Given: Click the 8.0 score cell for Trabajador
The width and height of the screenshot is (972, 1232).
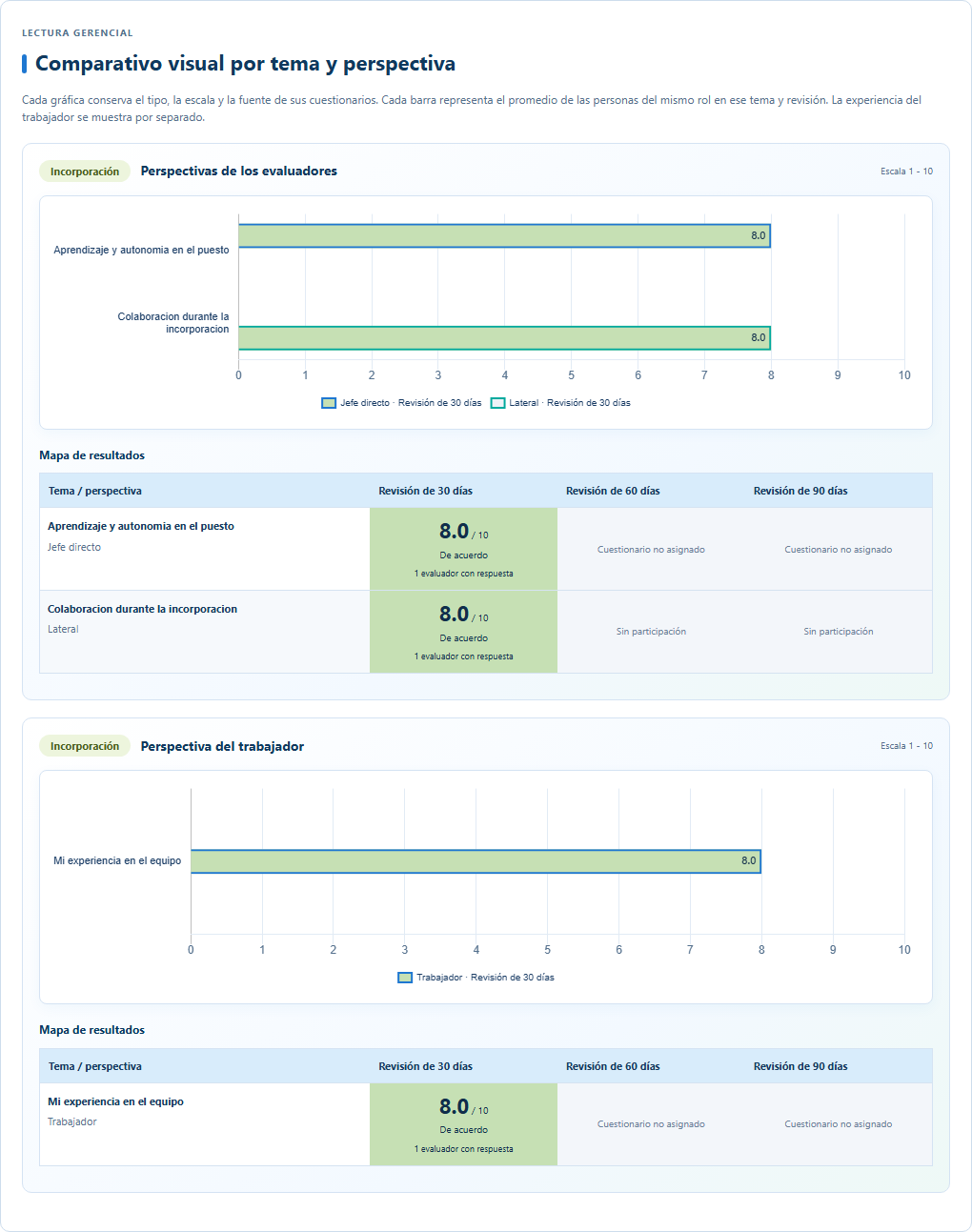Looking at the screenshot, I should pyautogui.click(x=463, y=1124).
